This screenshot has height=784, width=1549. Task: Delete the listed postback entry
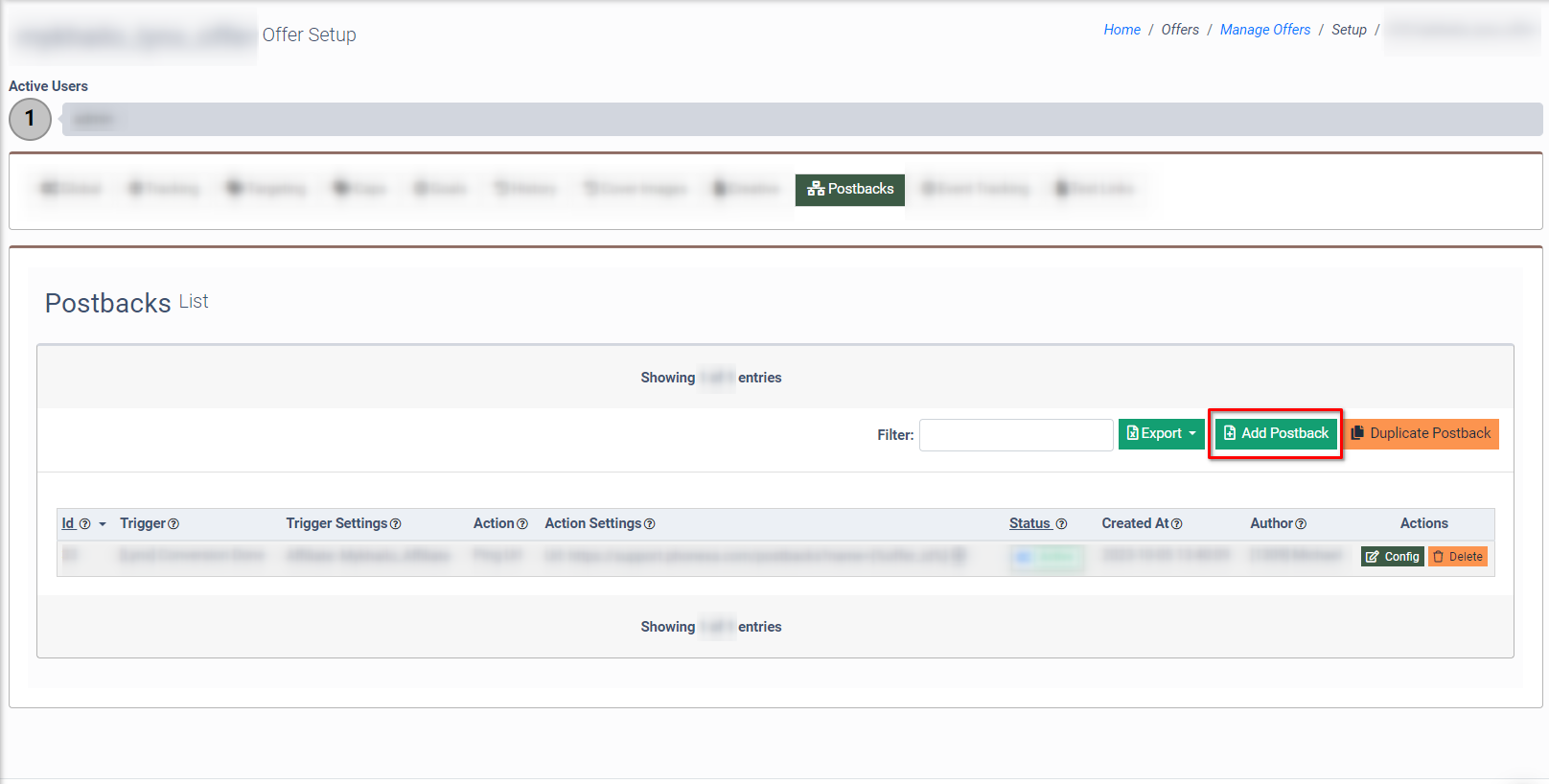1457,557
